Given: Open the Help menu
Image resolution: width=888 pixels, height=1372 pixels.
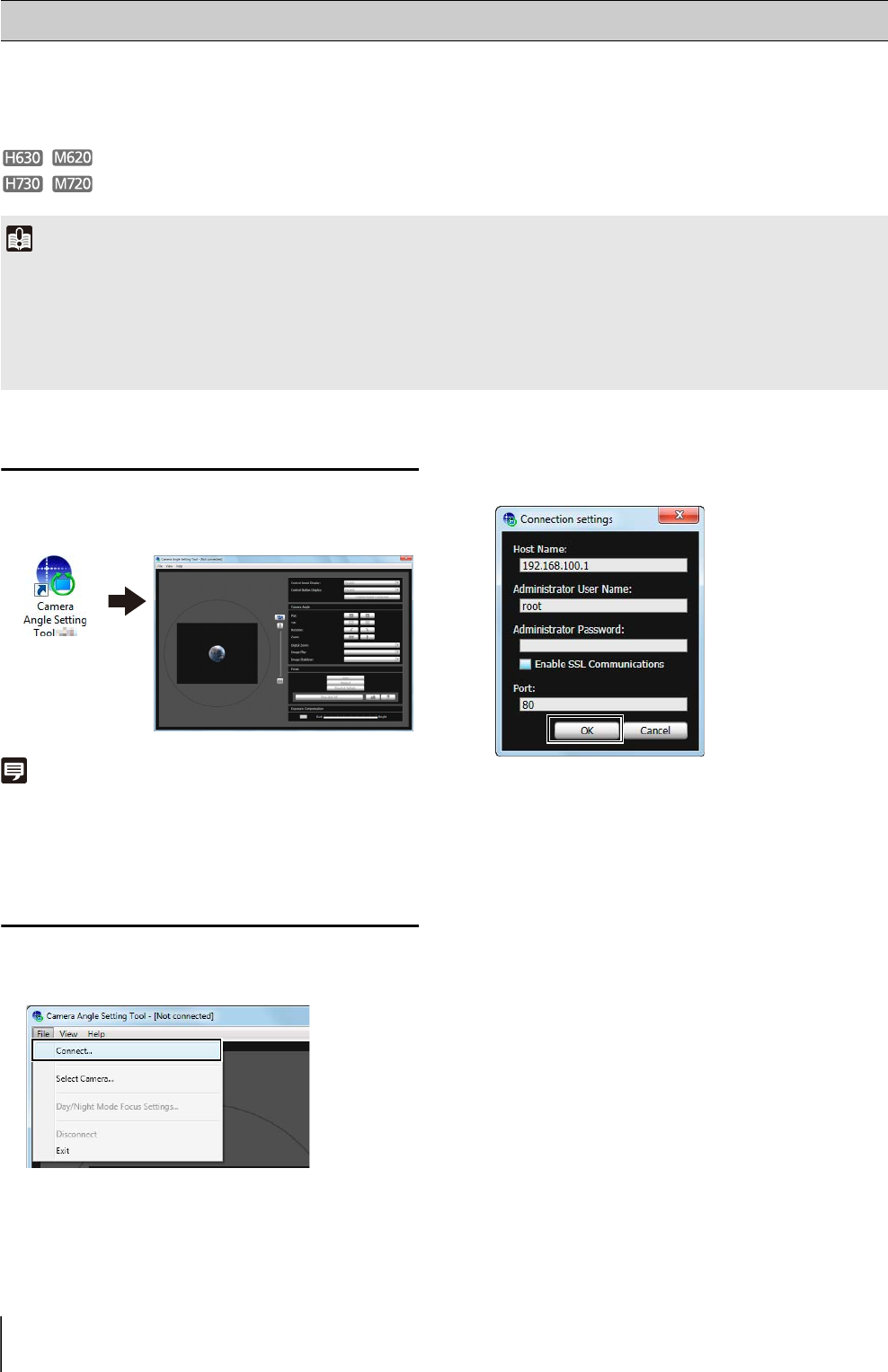Looking at the screenshot, I should (96, 1034).
